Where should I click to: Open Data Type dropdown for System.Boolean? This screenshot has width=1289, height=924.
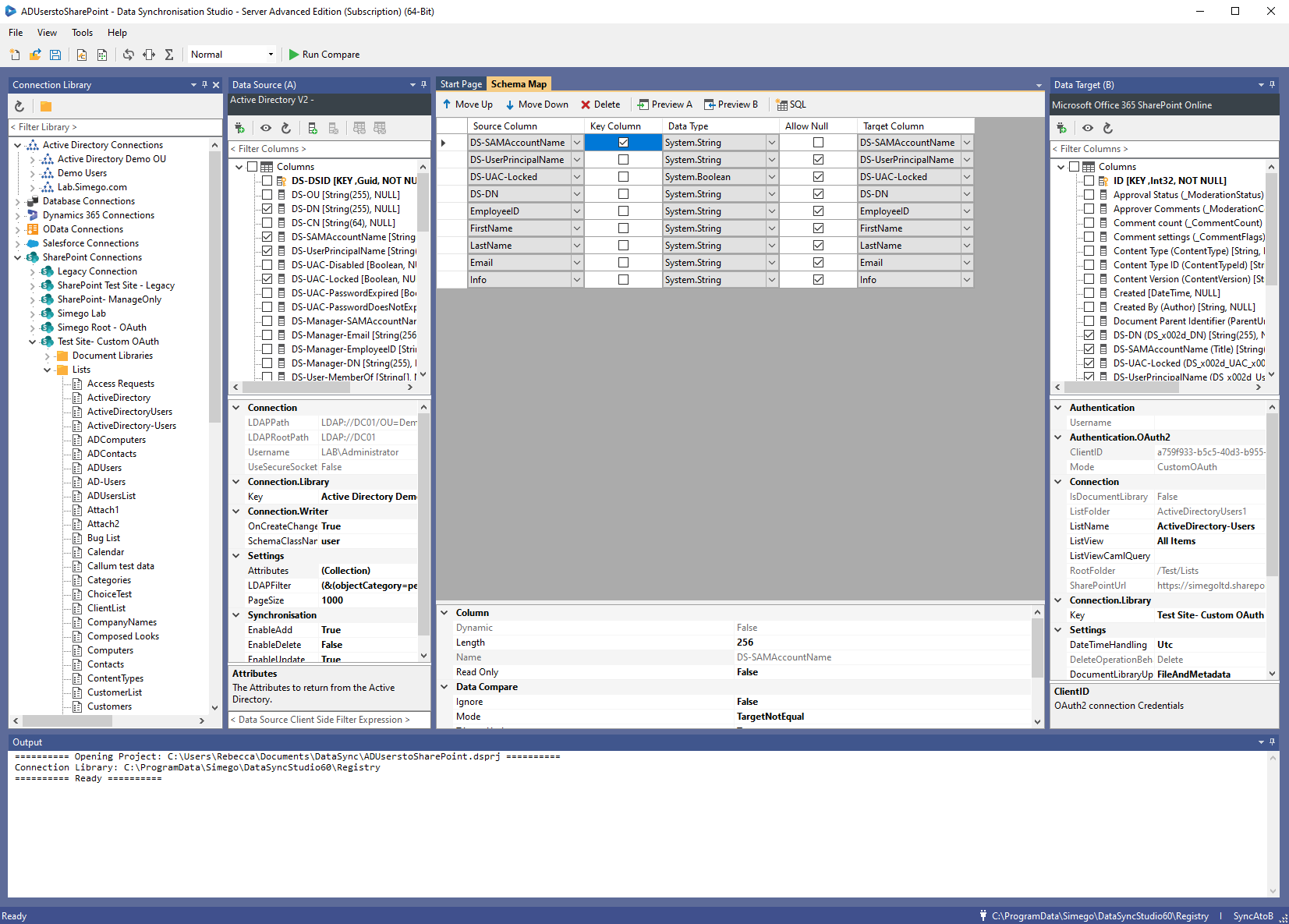772,177
